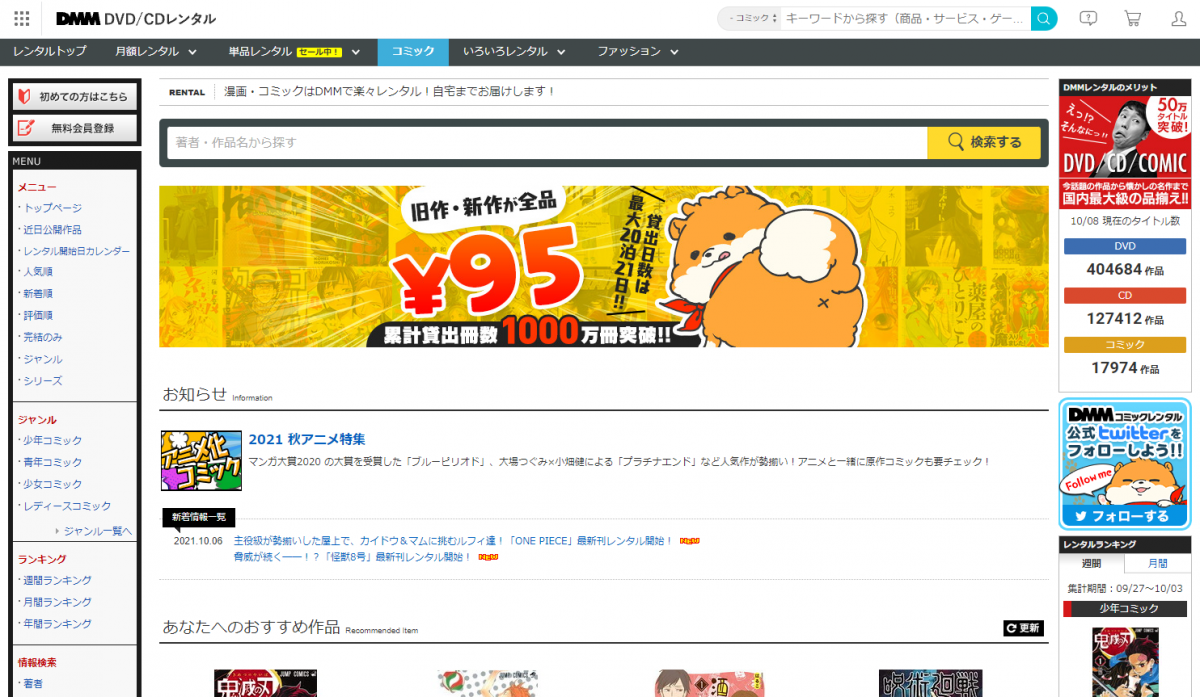1200x697 pixels.
Task: Click the ranking comic cover thumbnail
Action: click(1125, 661)
